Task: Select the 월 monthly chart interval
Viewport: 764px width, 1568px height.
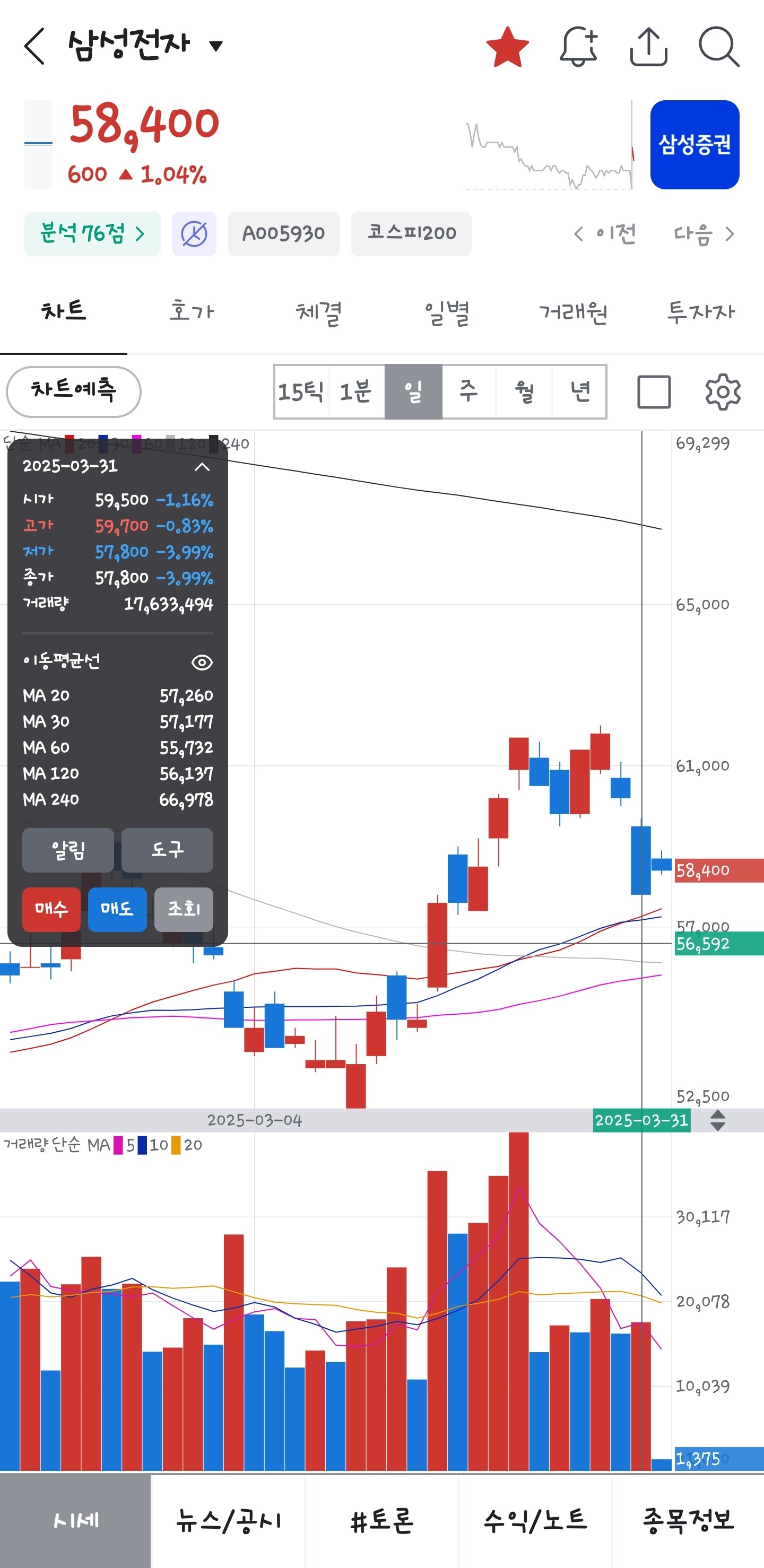Action: [524, 392]
